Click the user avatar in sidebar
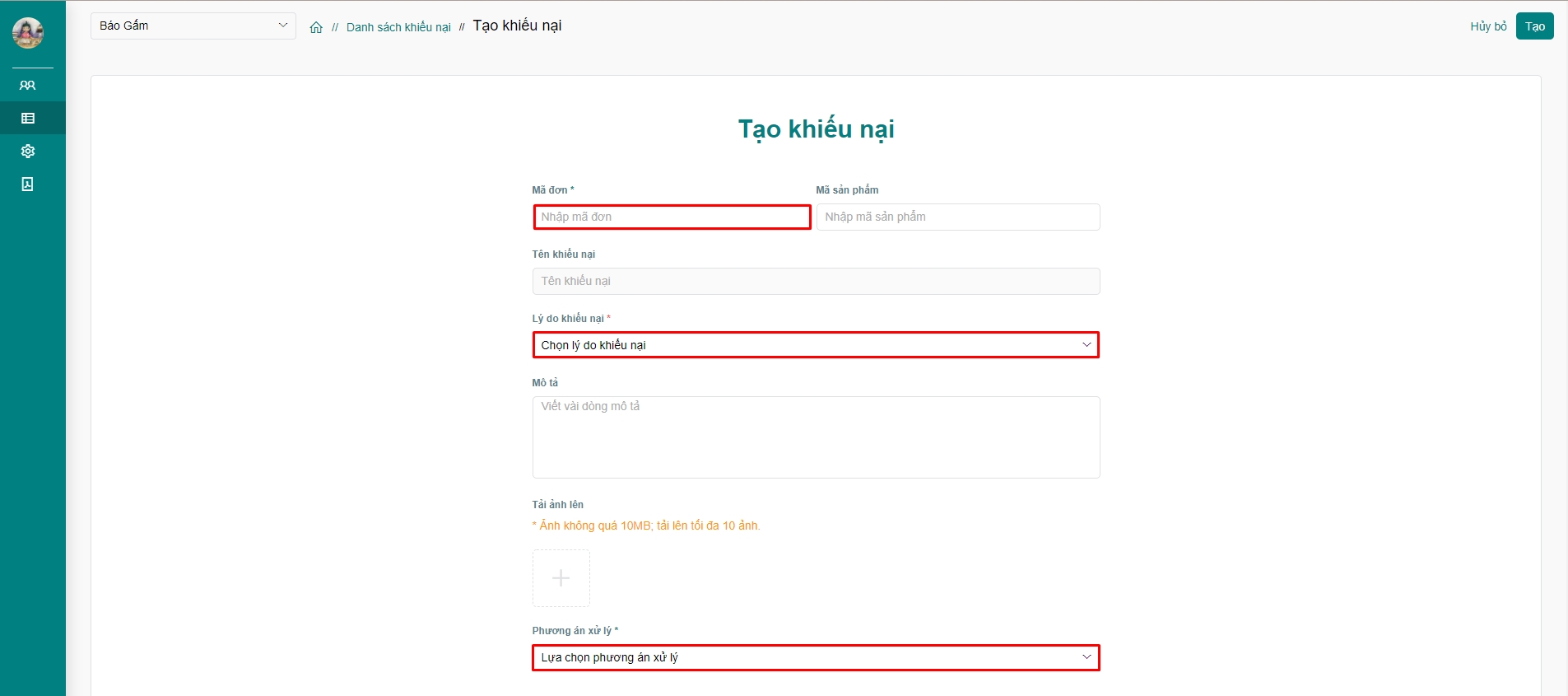 tap(28, 33)
